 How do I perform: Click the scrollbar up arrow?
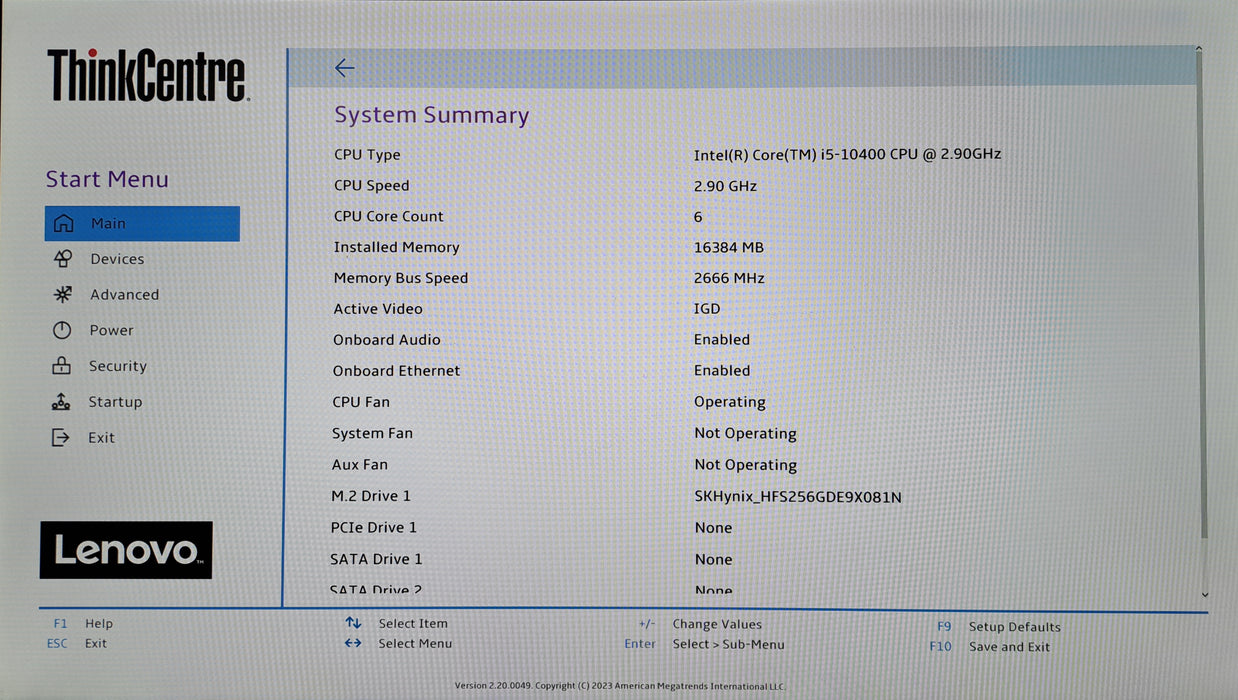(x=1198, y=50)
